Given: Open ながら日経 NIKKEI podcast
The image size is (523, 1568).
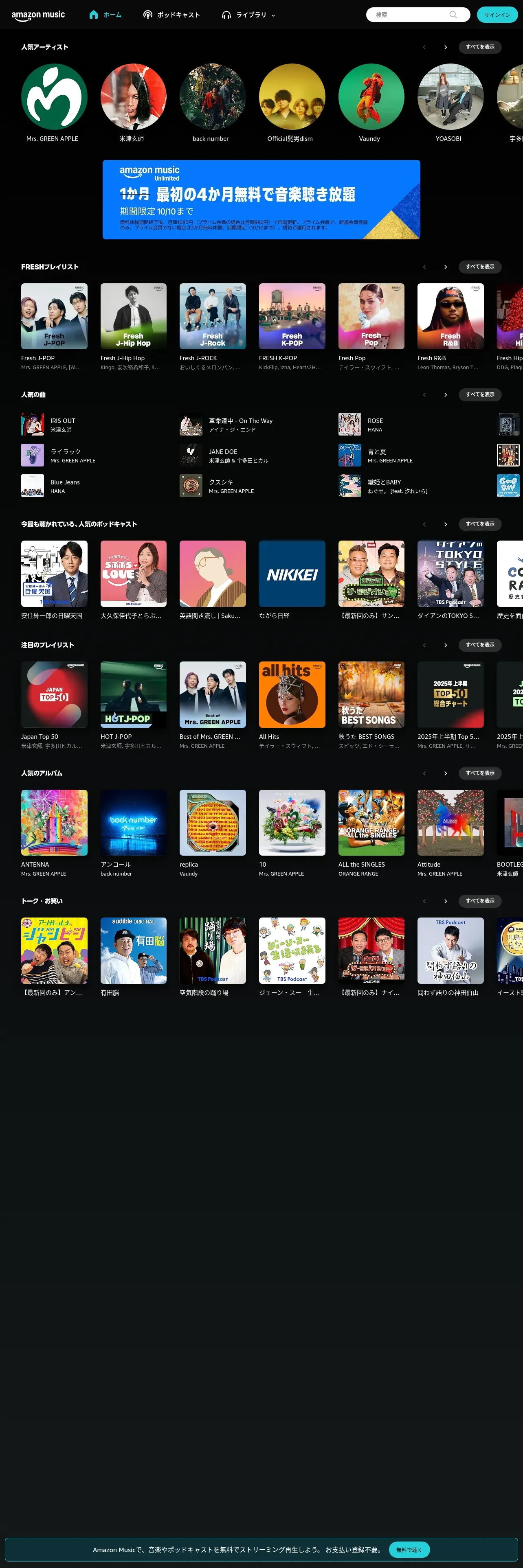Looking at the screenshot, I should coord(292,574).
